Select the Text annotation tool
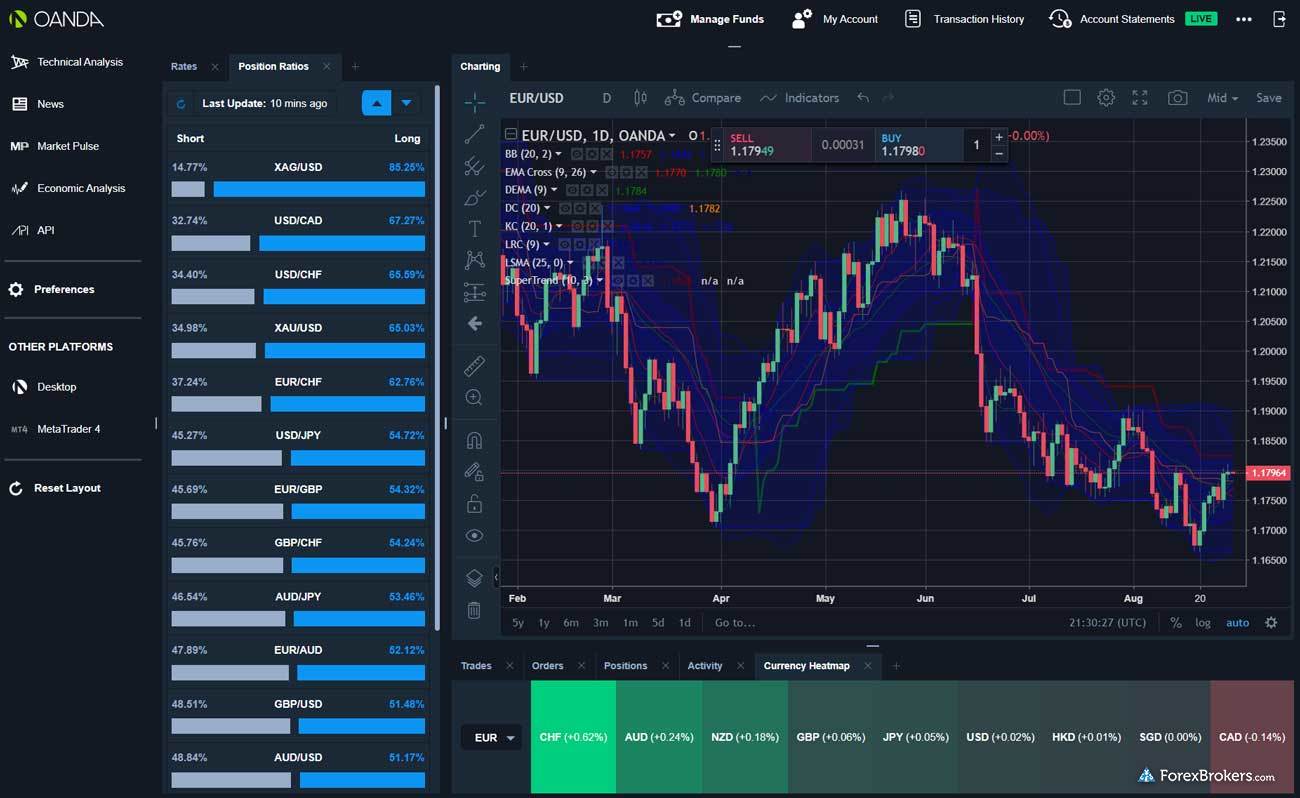 (475, 229)
